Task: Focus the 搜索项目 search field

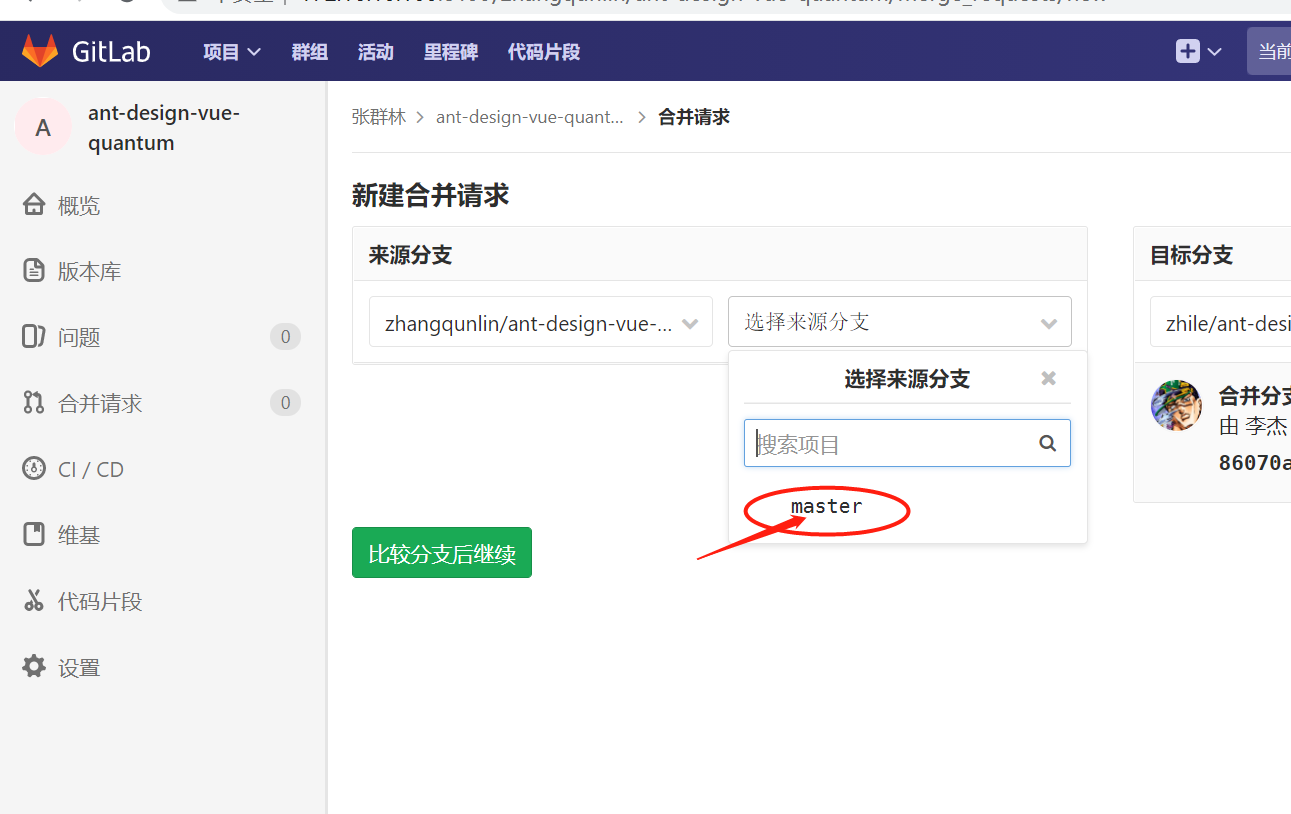Action: point(907,443)
